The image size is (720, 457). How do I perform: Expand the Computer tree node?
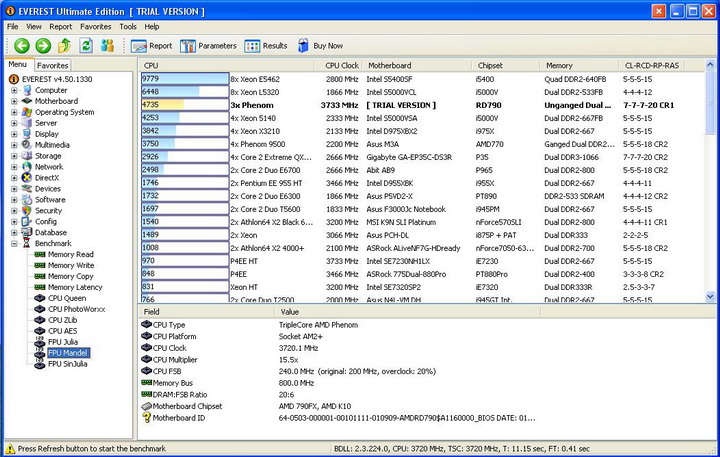click(14, 90)
